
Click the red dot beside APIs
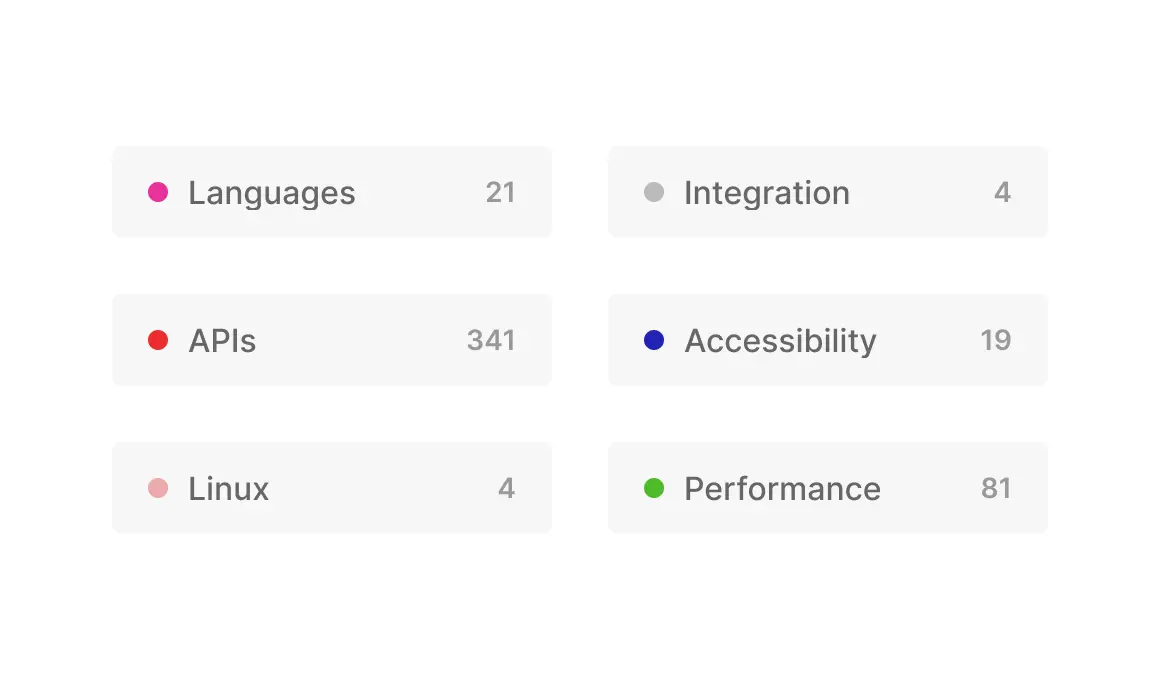pos(158,340)
